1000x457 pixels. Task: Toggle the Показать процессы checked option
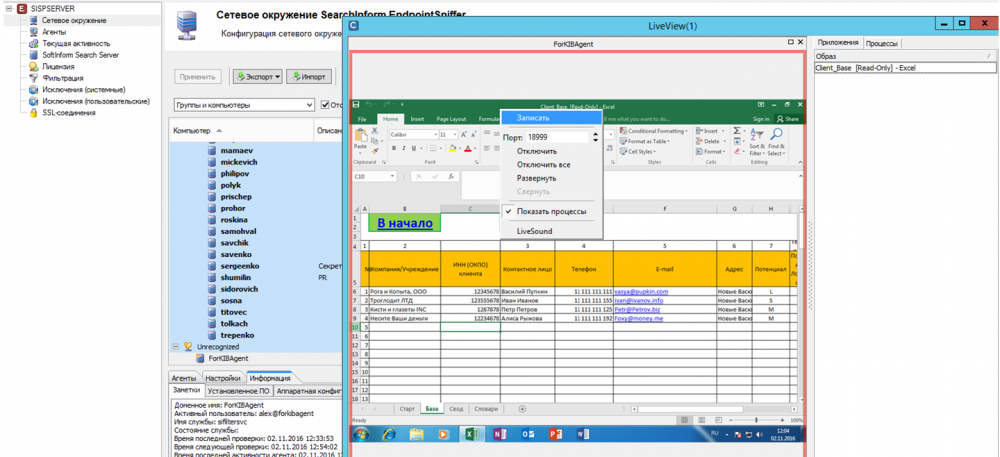[x=551, y=212]
